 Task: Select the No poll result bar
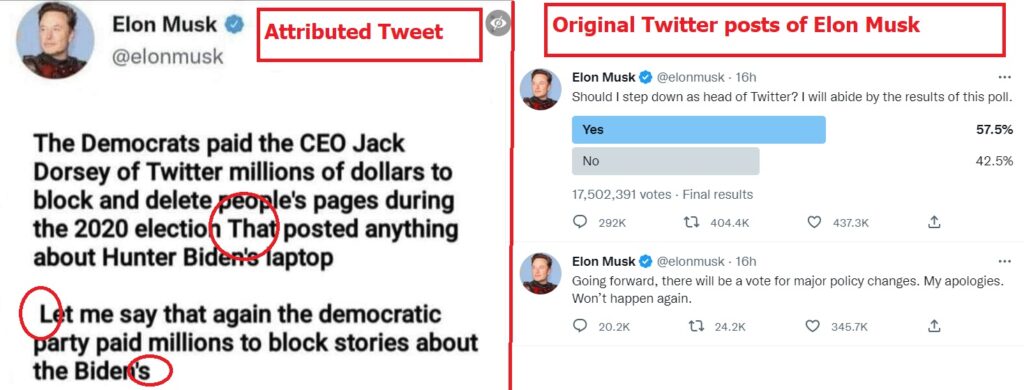coord(665,161)
